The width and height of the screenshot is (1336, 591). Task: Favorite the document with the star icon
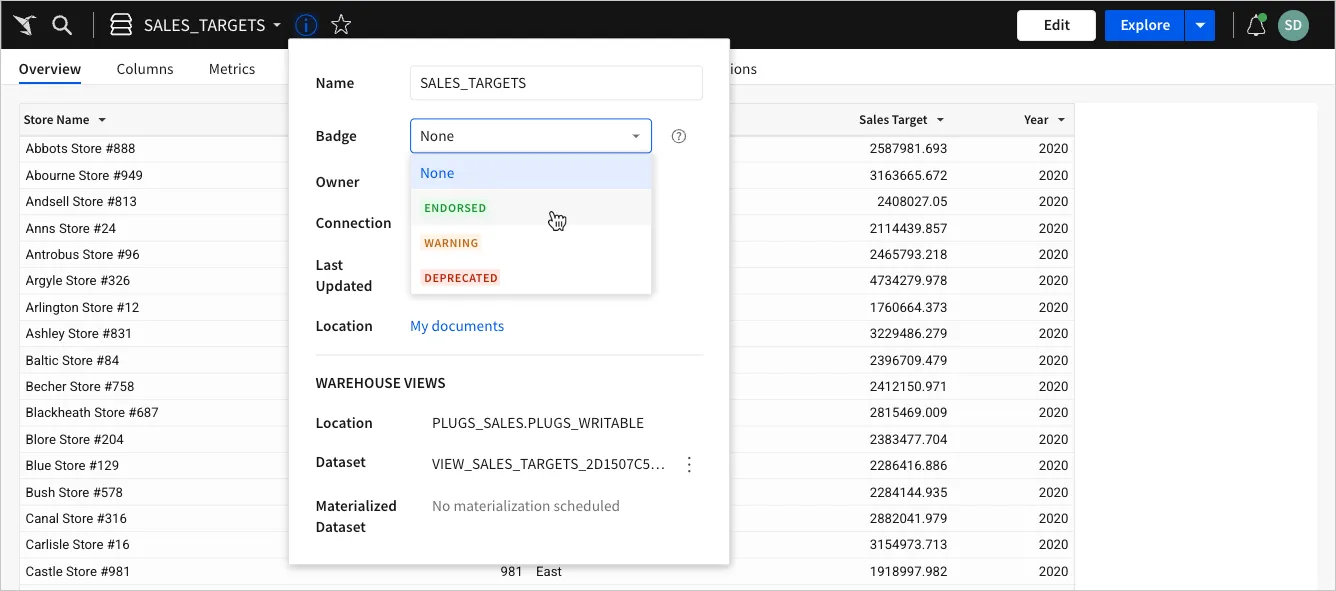pyautogui.click(x=341, y=25)
